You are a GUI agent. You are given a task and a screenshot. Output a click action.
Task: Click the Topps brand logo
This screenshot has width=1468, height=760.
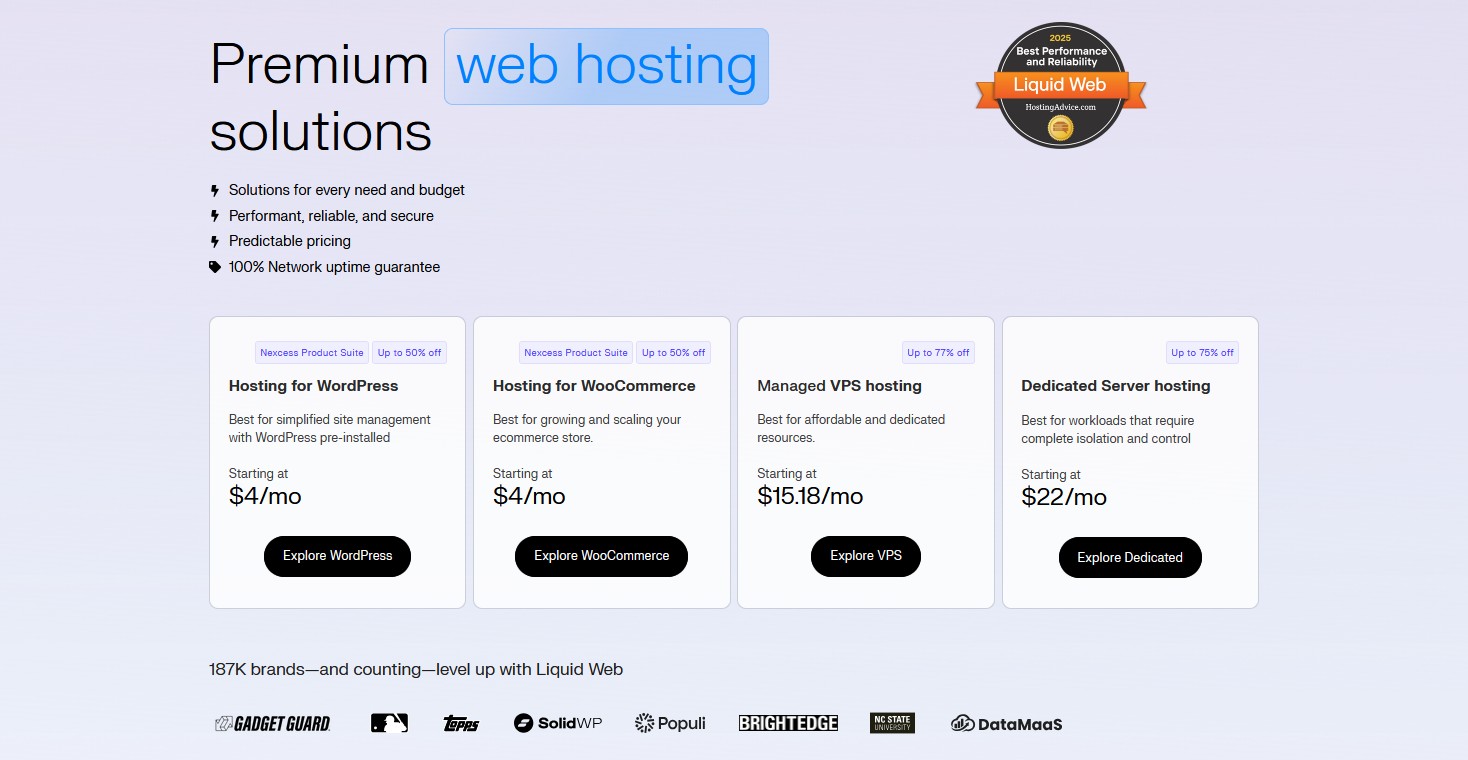pos(461,723)
